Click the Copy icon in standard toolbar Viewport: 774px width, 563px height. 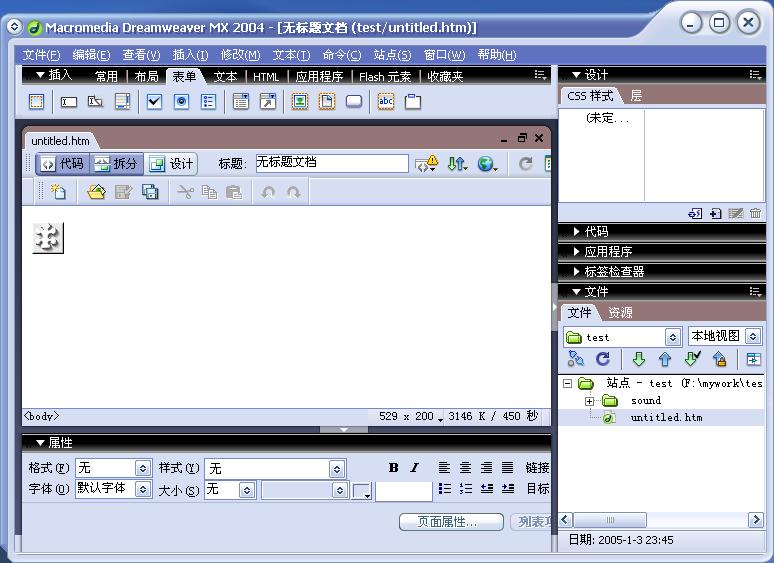pos(209,192)
